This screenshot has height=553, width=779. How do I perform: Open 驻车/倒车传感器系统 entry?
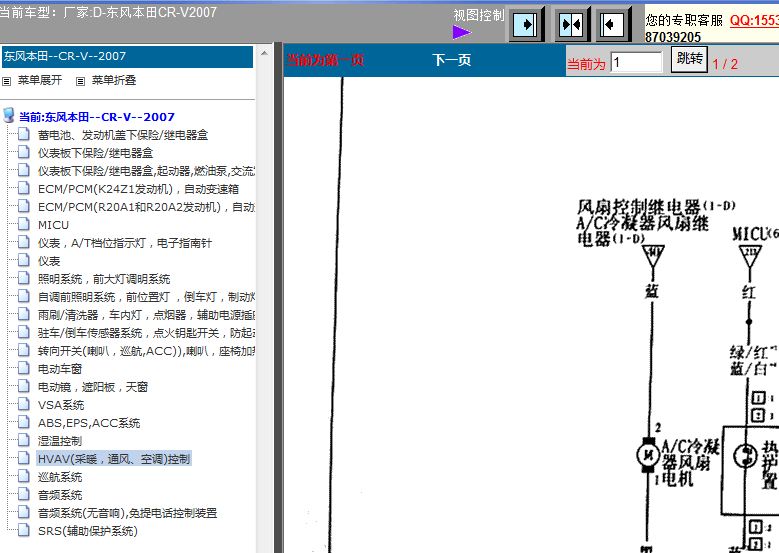point(146,333)
